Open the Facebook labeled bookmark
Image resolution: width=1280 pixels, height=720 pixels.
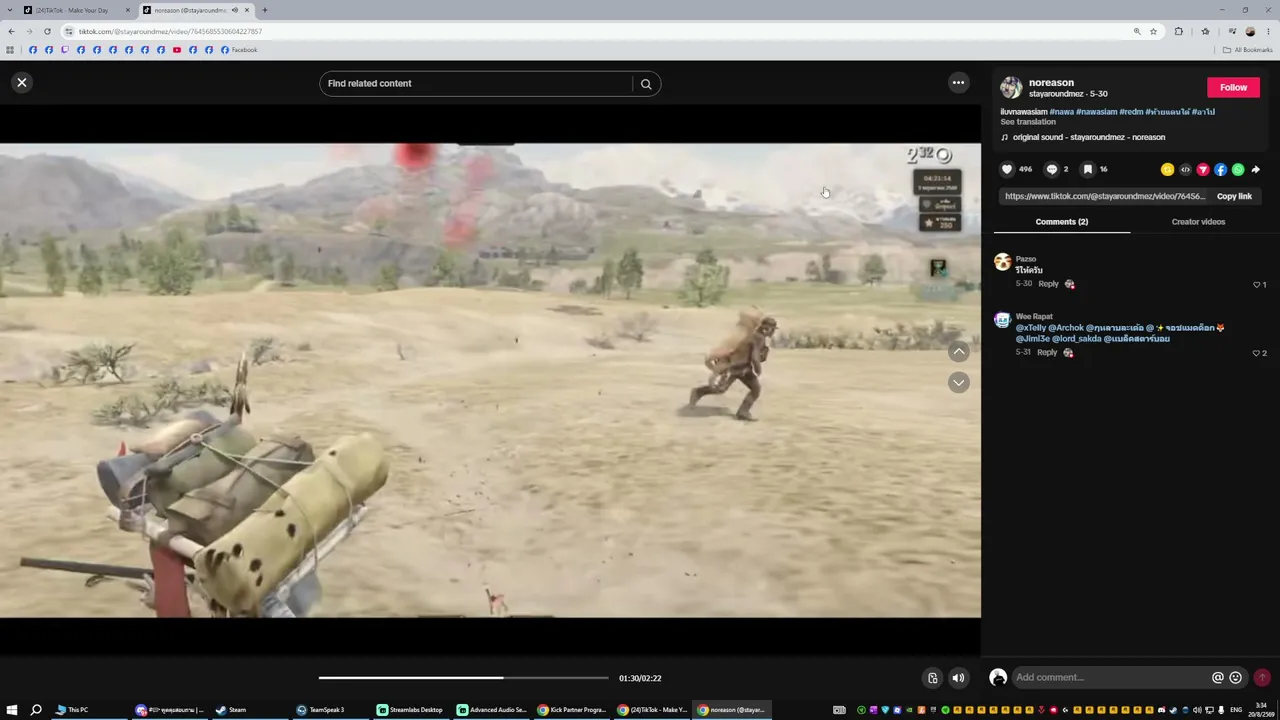coord(240,50)
